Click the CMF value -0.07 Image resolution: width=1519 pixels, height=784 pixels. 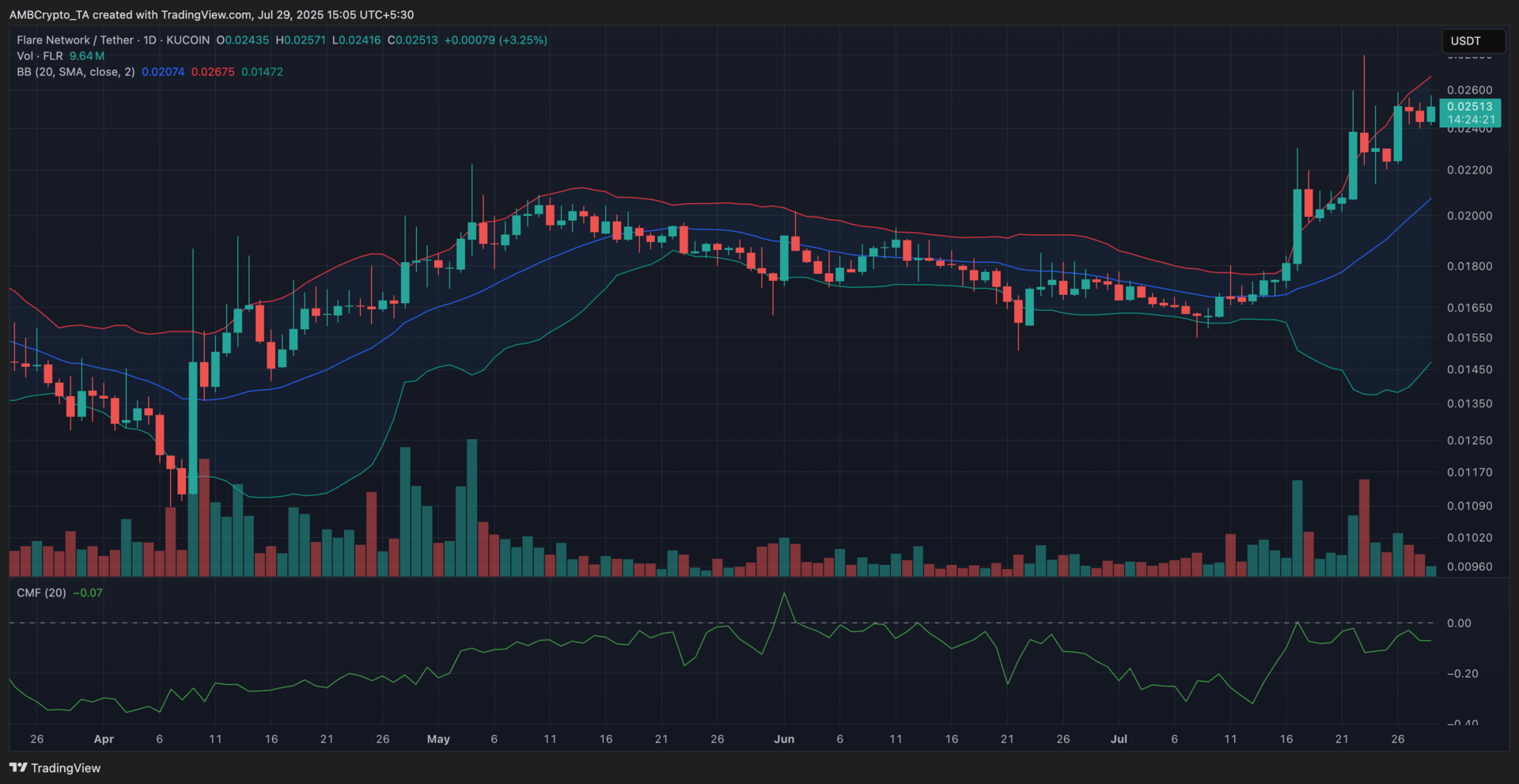(x=88, y=593)
